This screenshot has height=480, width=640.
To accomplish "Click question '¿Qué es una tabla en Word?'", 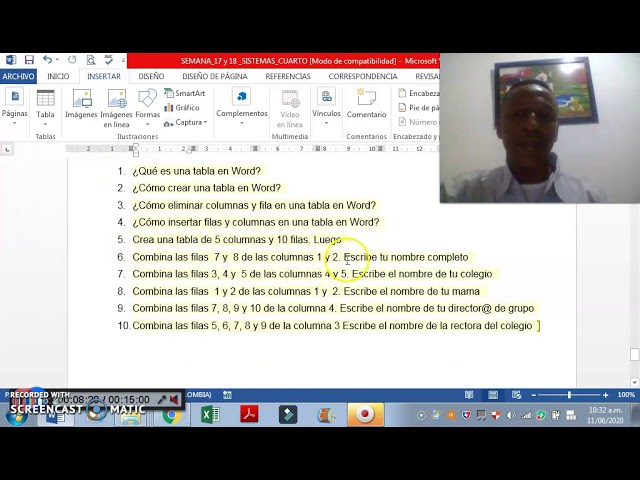I will [196, 171].
